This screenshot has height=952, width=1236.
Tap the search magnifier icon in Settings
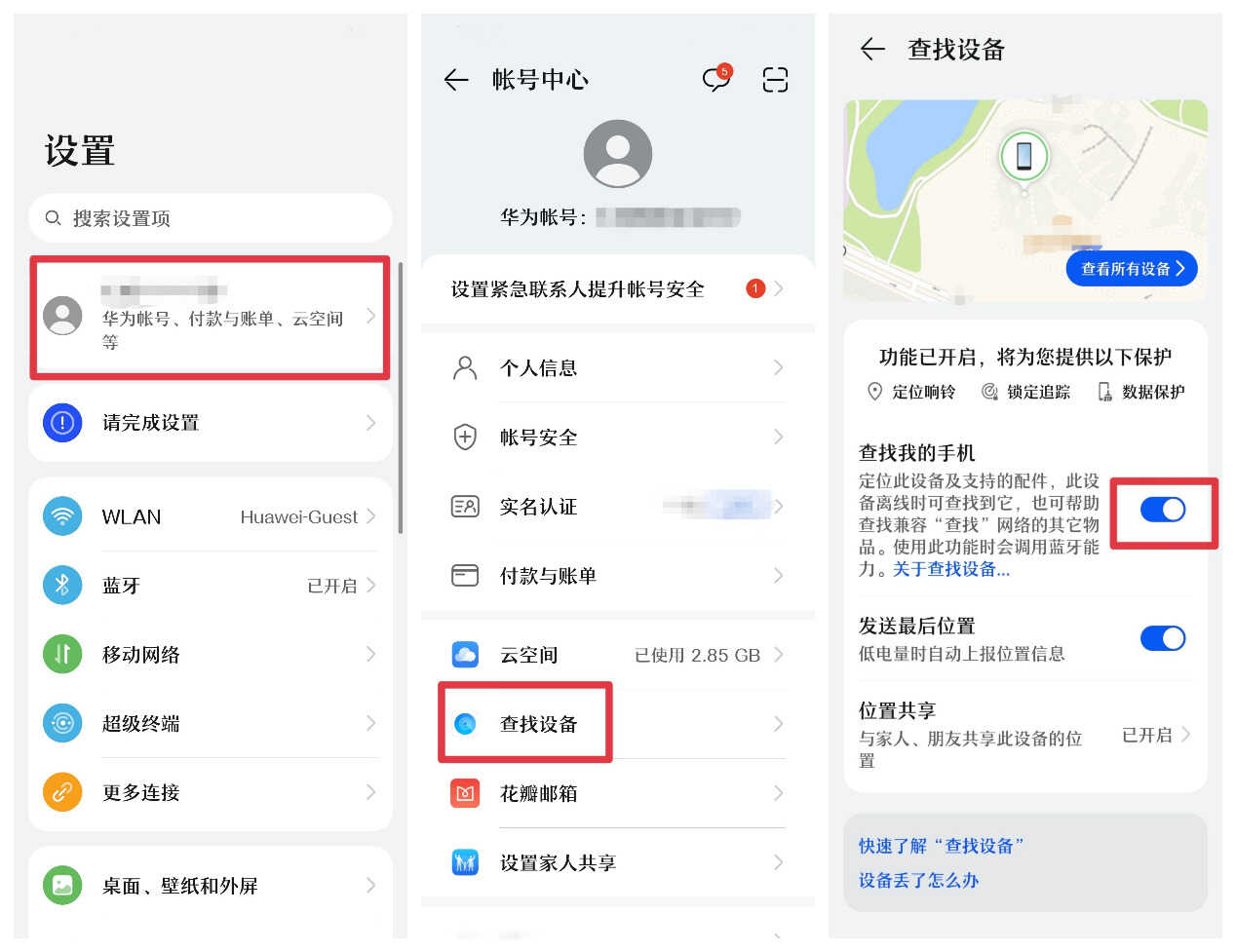tap(54, 217)
